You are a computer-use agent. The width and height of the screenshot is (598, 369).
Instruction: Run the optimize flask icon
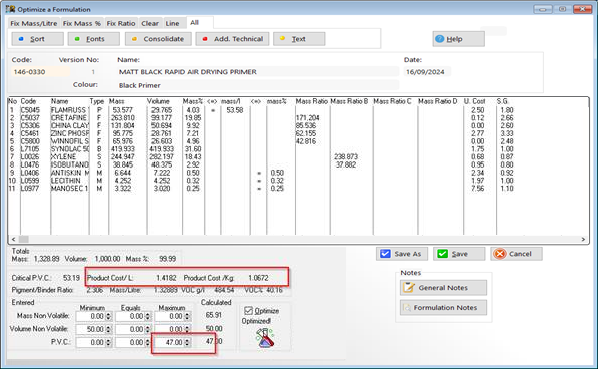(265, 338)
